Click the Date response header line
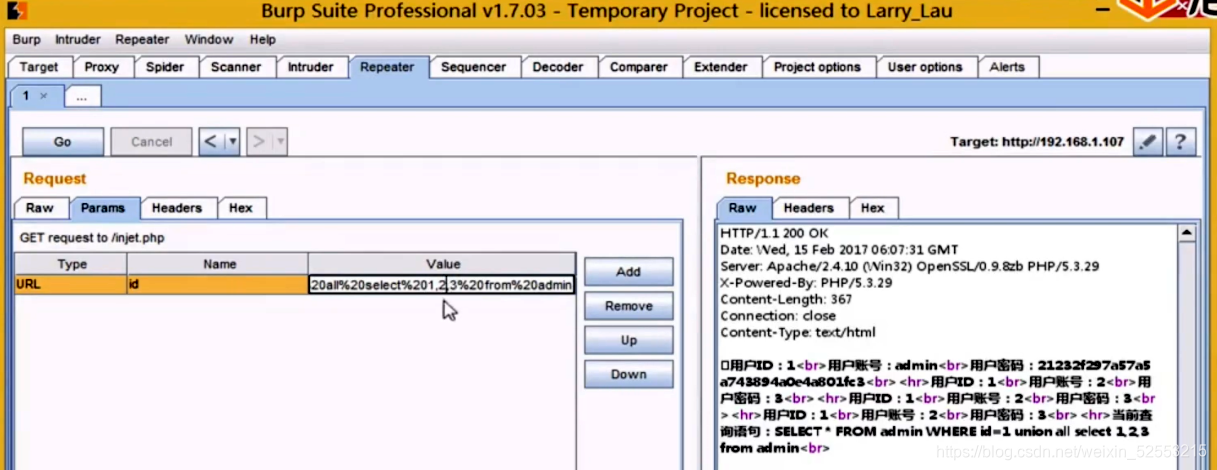The width and height of the screenshot is (1217, 470). [839, 250]
